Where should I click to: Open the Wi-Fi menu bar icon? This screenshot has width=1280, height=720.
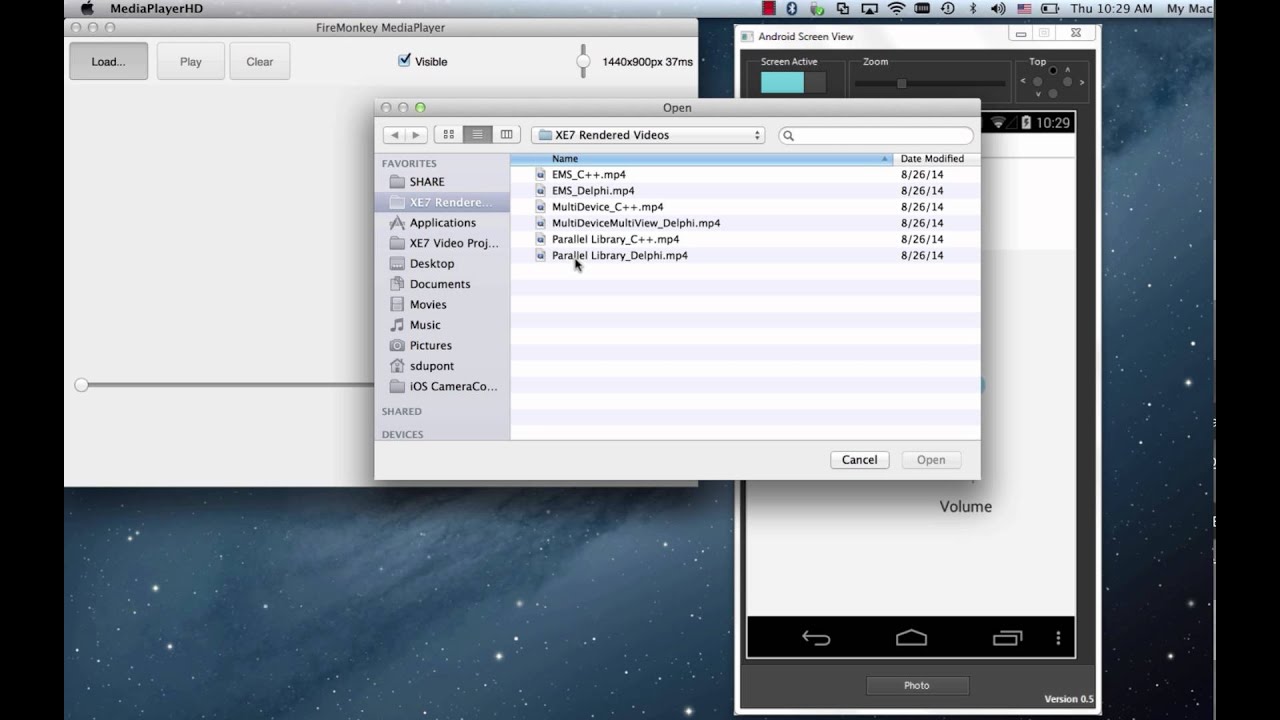point(896,8)
